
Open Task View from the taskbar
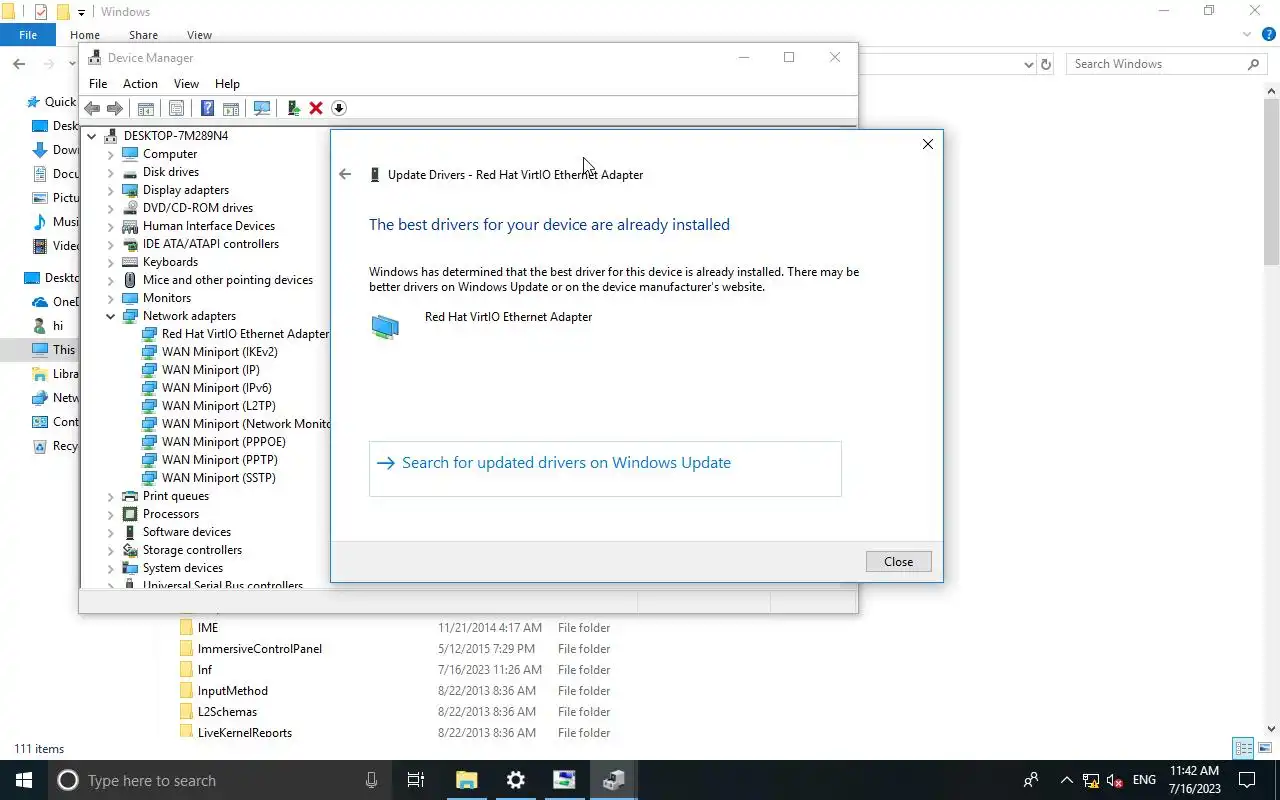point(416,780)
